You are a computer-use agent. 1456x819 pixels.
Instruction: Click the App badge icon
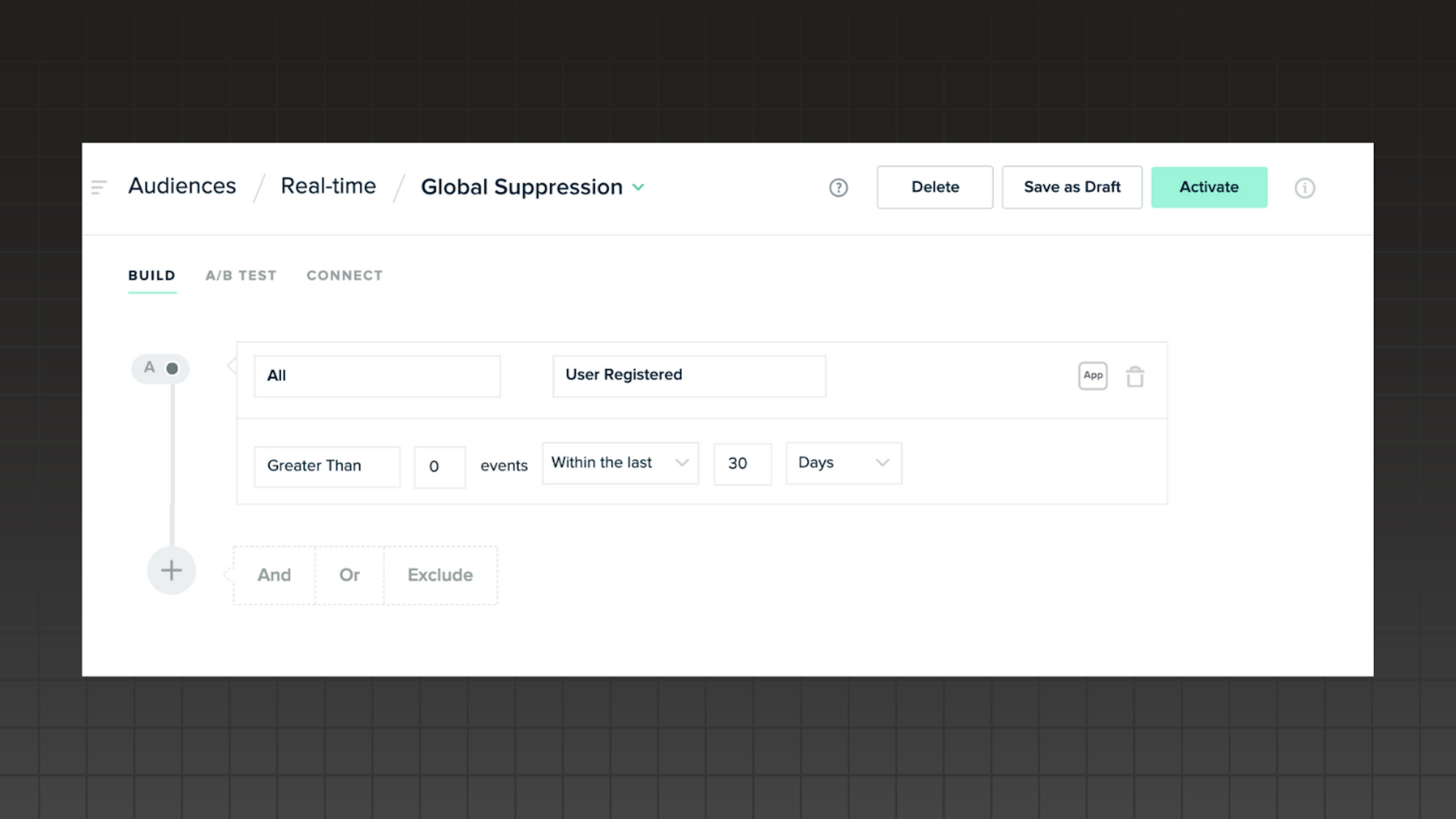(1092, 376)
